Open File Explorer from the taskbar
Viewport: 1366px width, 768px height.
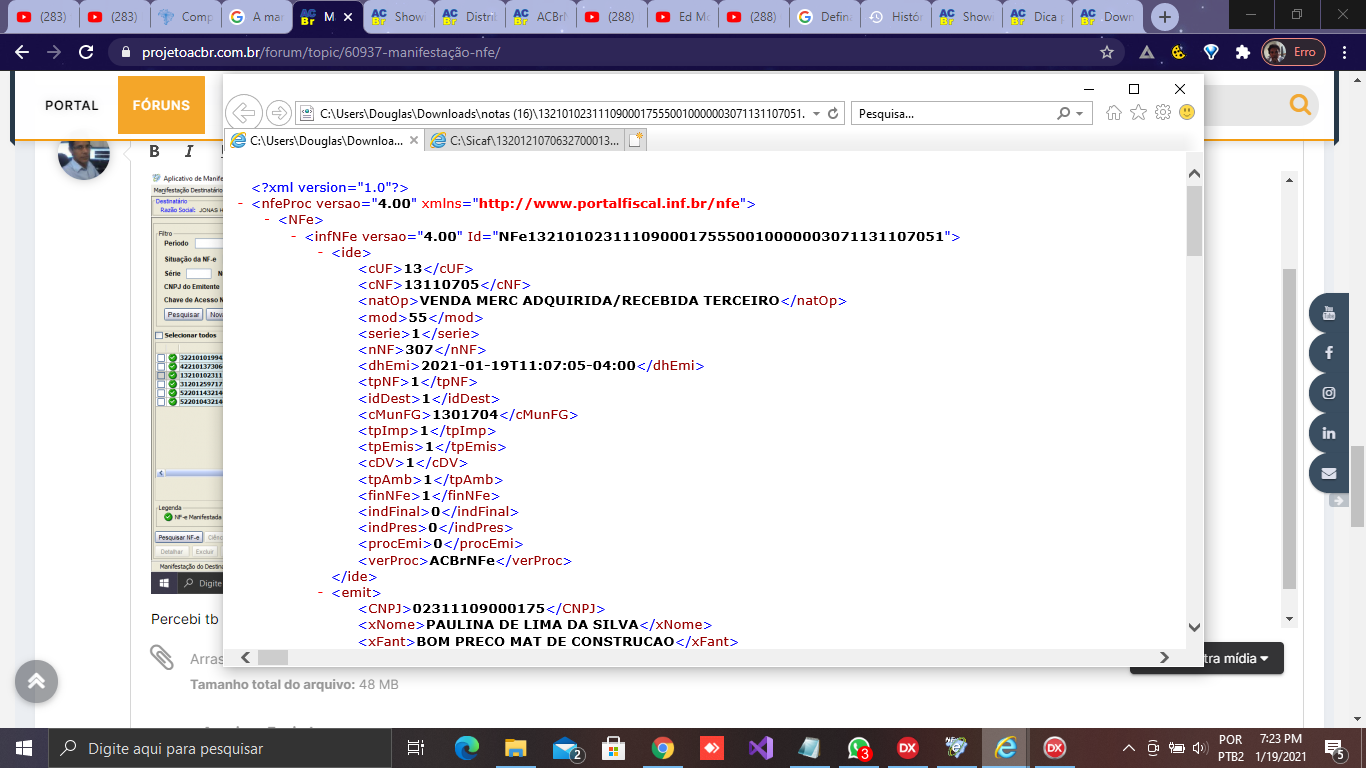pyautogui.click(x=515, y=748)
